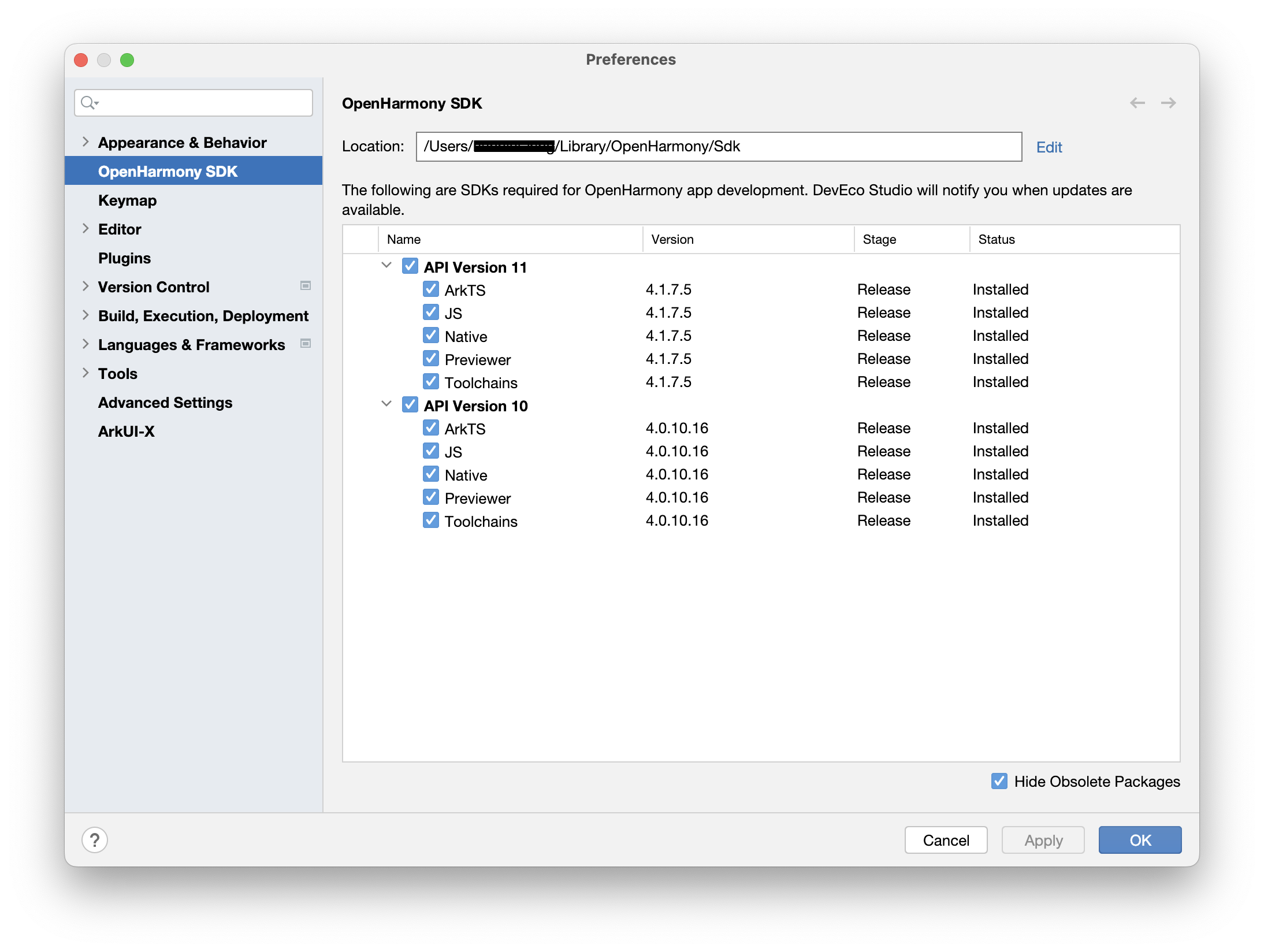Click the Stage column header
The image size is (1264, 952).
[912, 239]
